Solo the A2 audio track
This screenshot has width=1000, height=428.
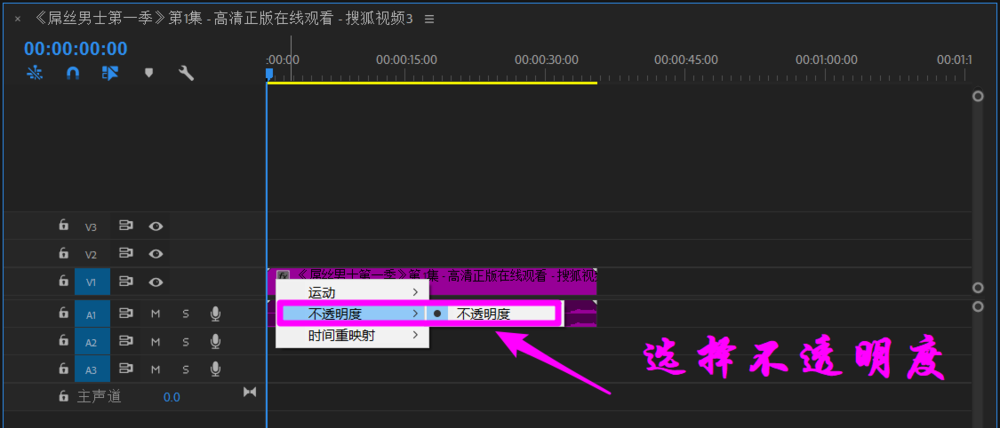point(186,342)
